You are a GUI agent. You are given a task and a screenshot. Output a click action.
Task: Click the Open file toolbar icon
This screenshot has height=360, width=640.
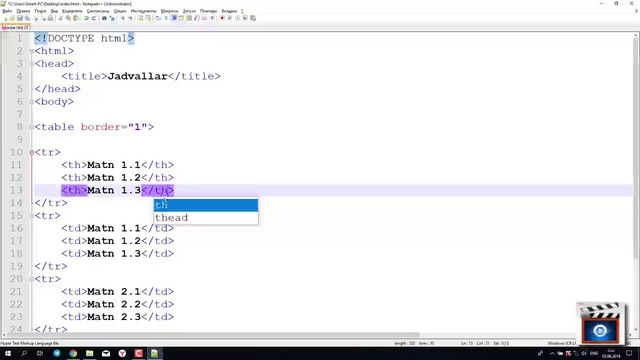point(12,18)
